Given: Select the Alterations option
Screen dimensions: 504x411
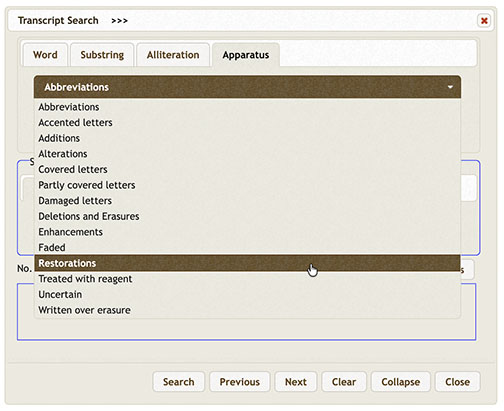Looking at the screenshot, I should 247,154.
